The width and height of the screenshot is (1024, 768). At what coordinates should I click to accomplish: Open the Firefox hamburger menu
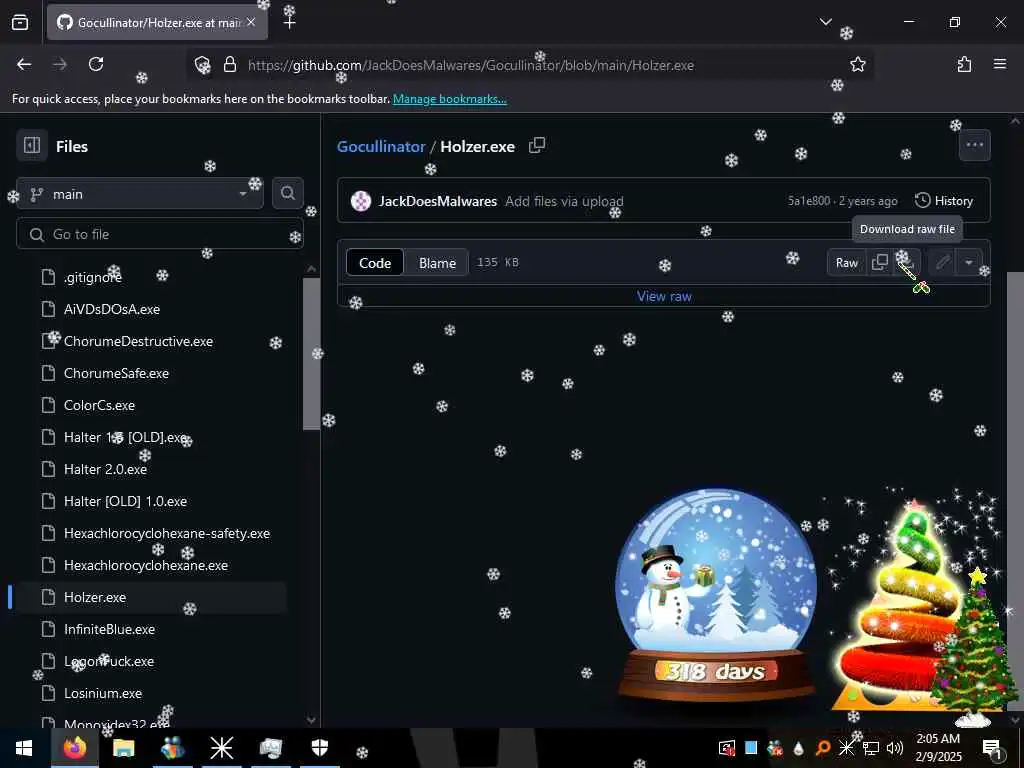[x=999, y=64]
